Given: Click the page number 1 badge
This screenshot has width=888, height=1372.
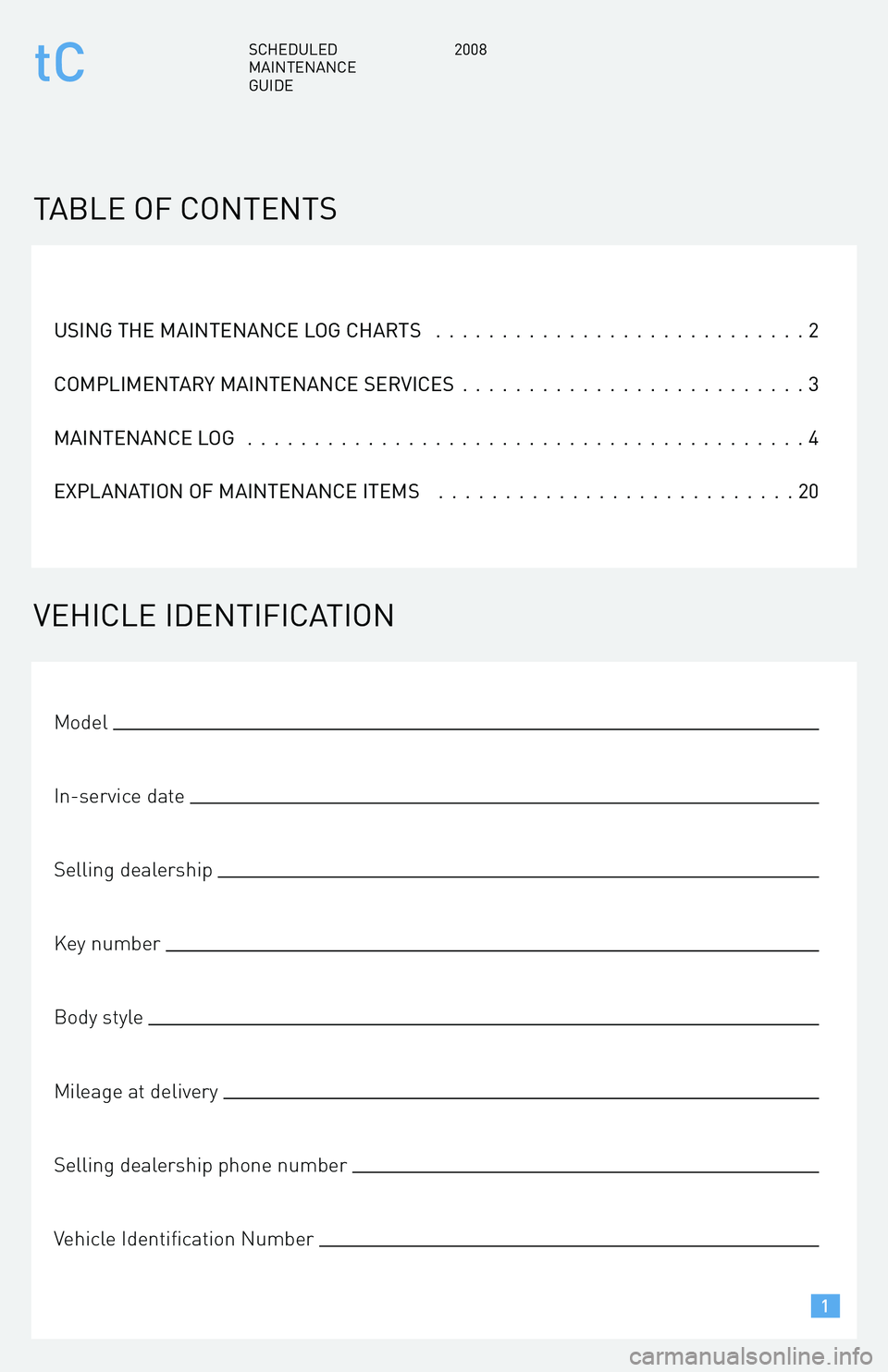Looking at the screenshot, I should [825, 1305].
